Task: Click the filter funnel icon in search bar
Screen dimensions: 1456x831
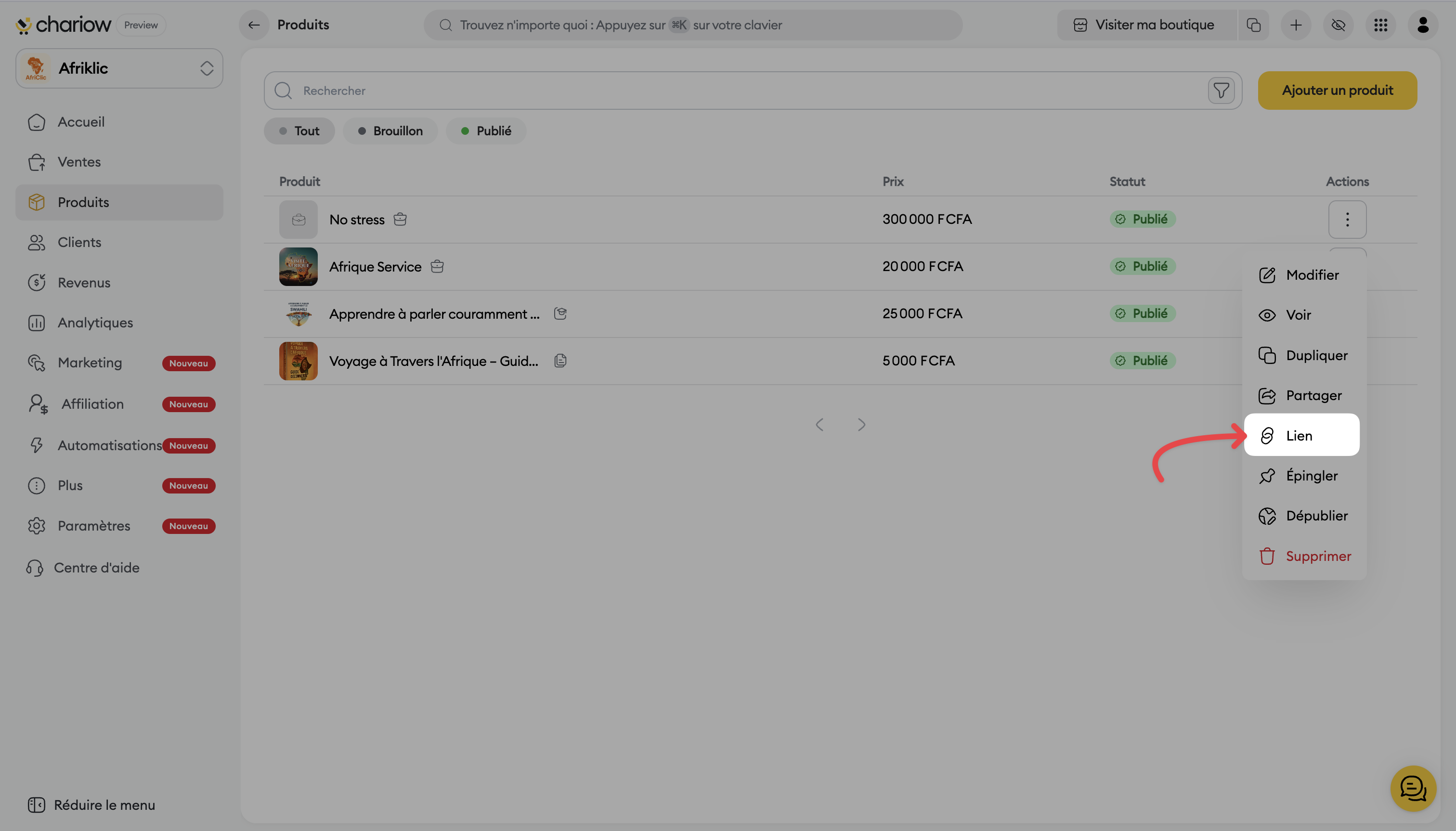Action: 1221,91
